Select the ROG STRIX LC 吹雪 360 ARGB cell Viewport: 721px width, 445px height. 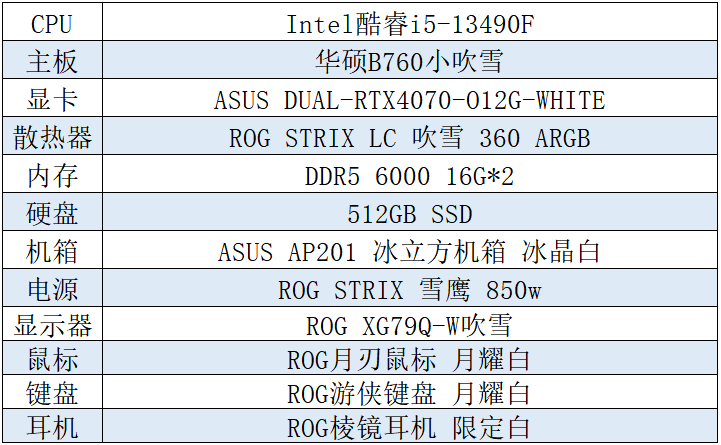409,138
